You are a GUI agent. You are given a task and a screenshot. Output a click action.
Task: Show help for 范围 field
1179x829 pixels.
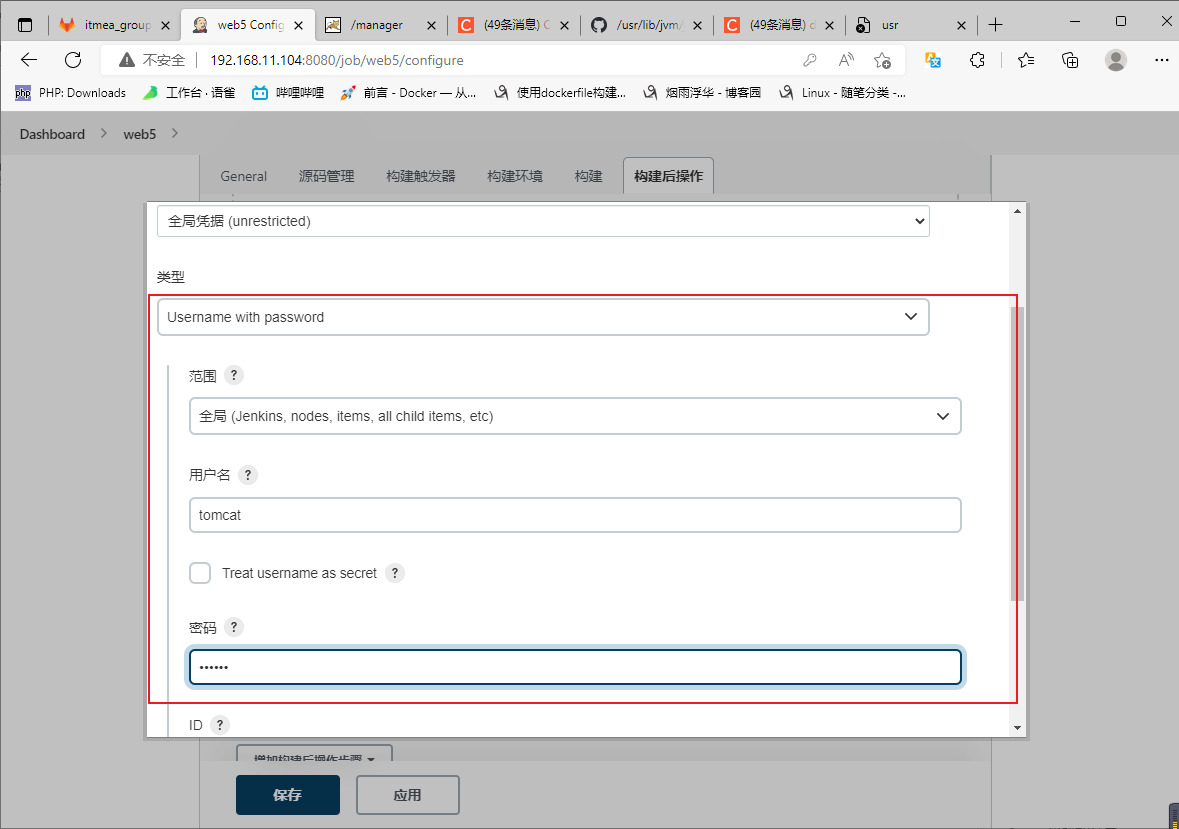pos(234,375)
